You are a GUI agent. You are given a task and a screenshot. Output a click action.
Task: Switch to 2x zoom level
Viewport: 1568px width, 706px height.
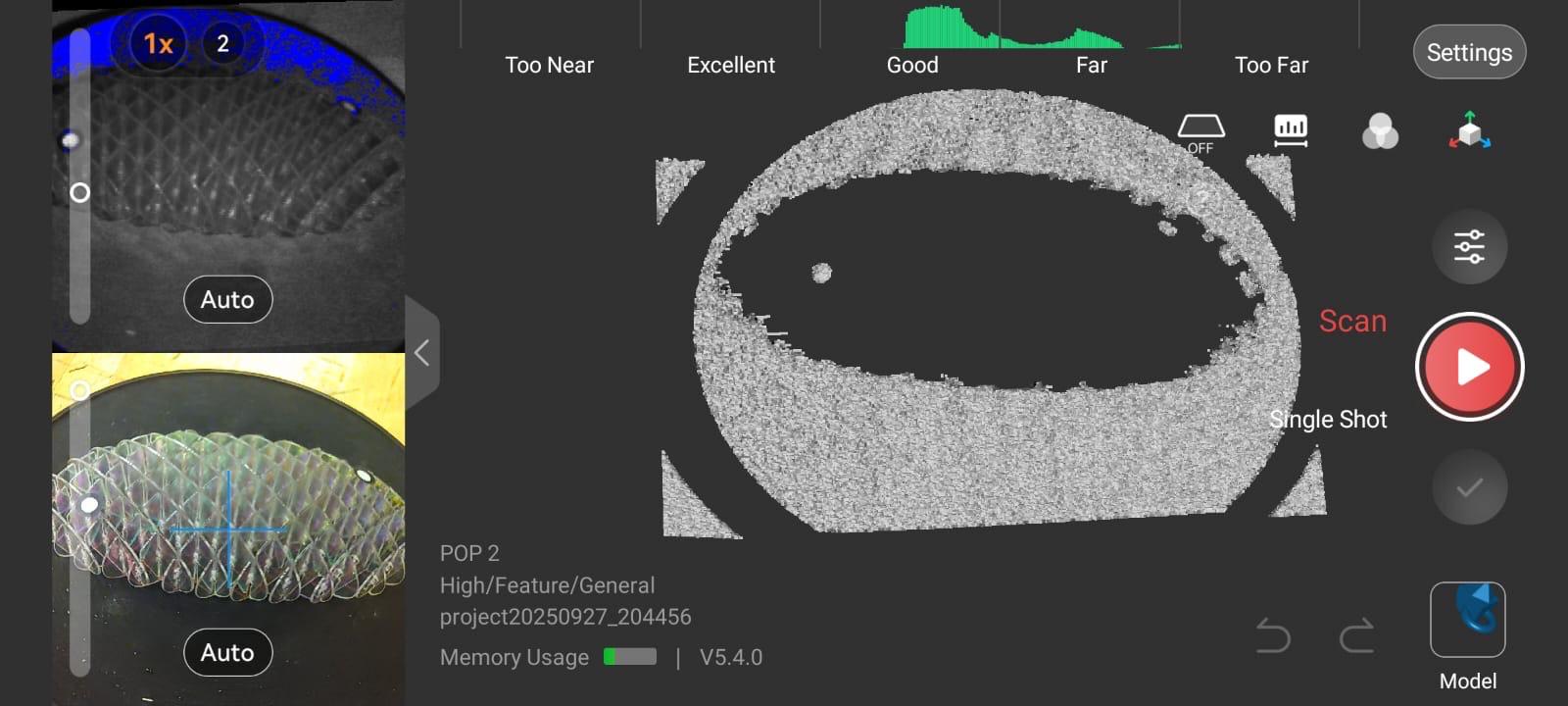pyautogui.click(x=222, y=44)
